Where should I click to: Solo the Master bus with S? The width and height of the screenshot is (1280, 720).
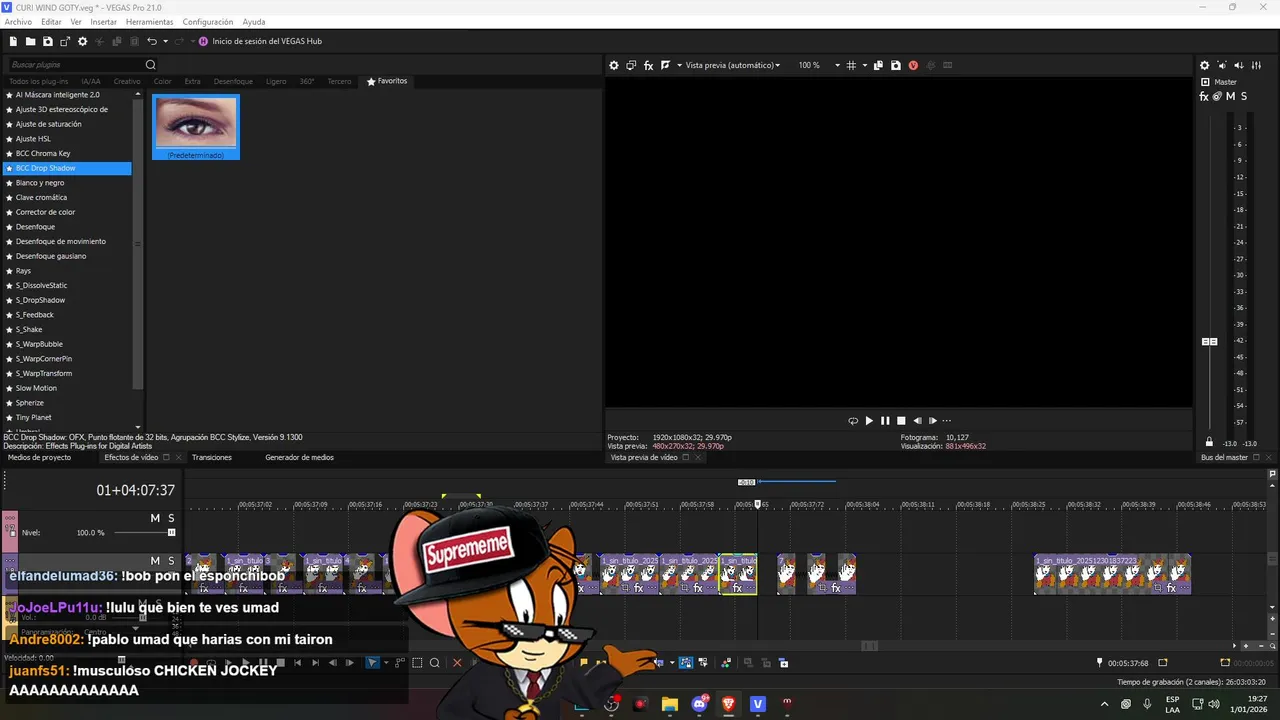coord(1243,97)
